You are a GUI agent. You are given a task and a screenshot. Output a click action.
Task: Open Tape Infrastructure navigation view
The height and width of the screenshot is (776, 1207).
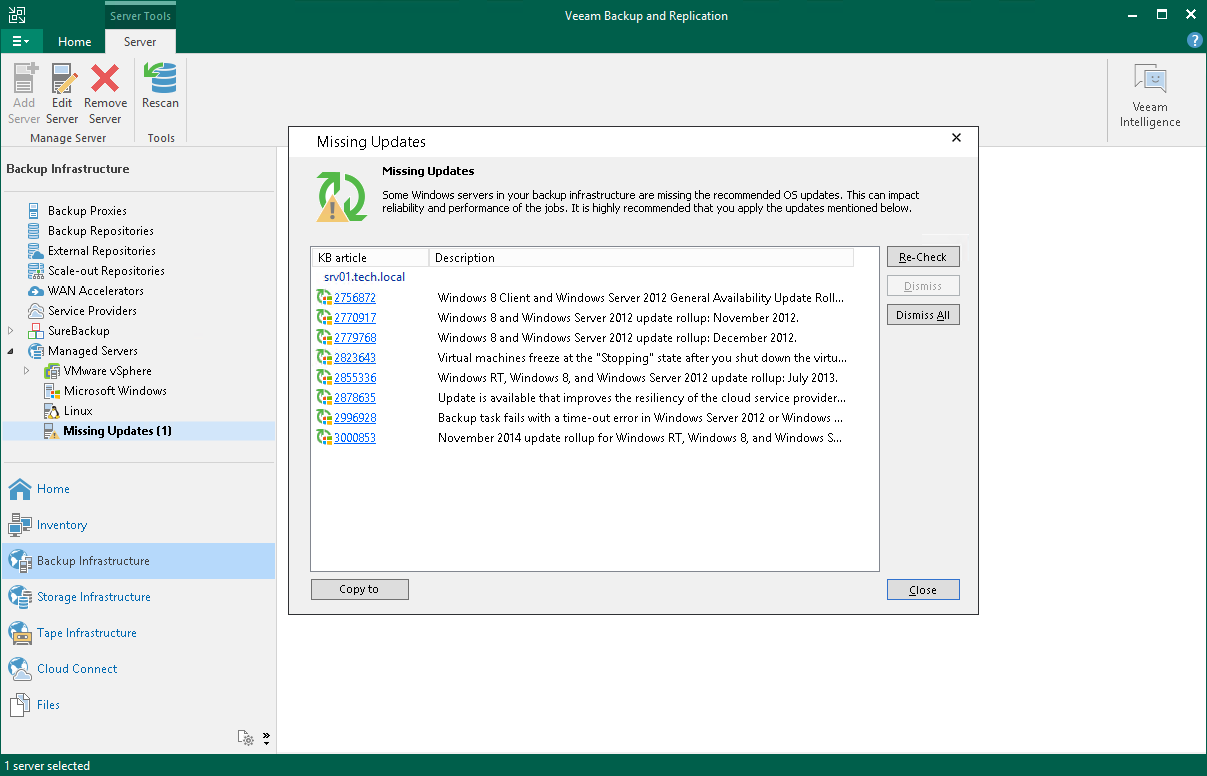[138, 633]
